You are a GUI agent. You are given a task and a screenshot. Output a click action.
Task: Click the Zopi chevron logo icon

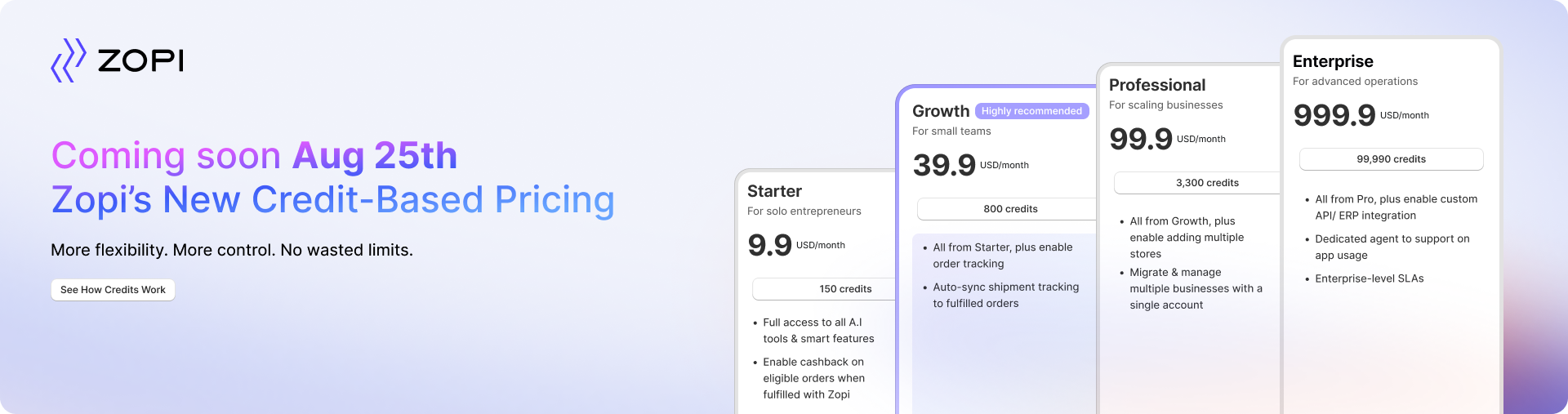(x=69, y=60)
